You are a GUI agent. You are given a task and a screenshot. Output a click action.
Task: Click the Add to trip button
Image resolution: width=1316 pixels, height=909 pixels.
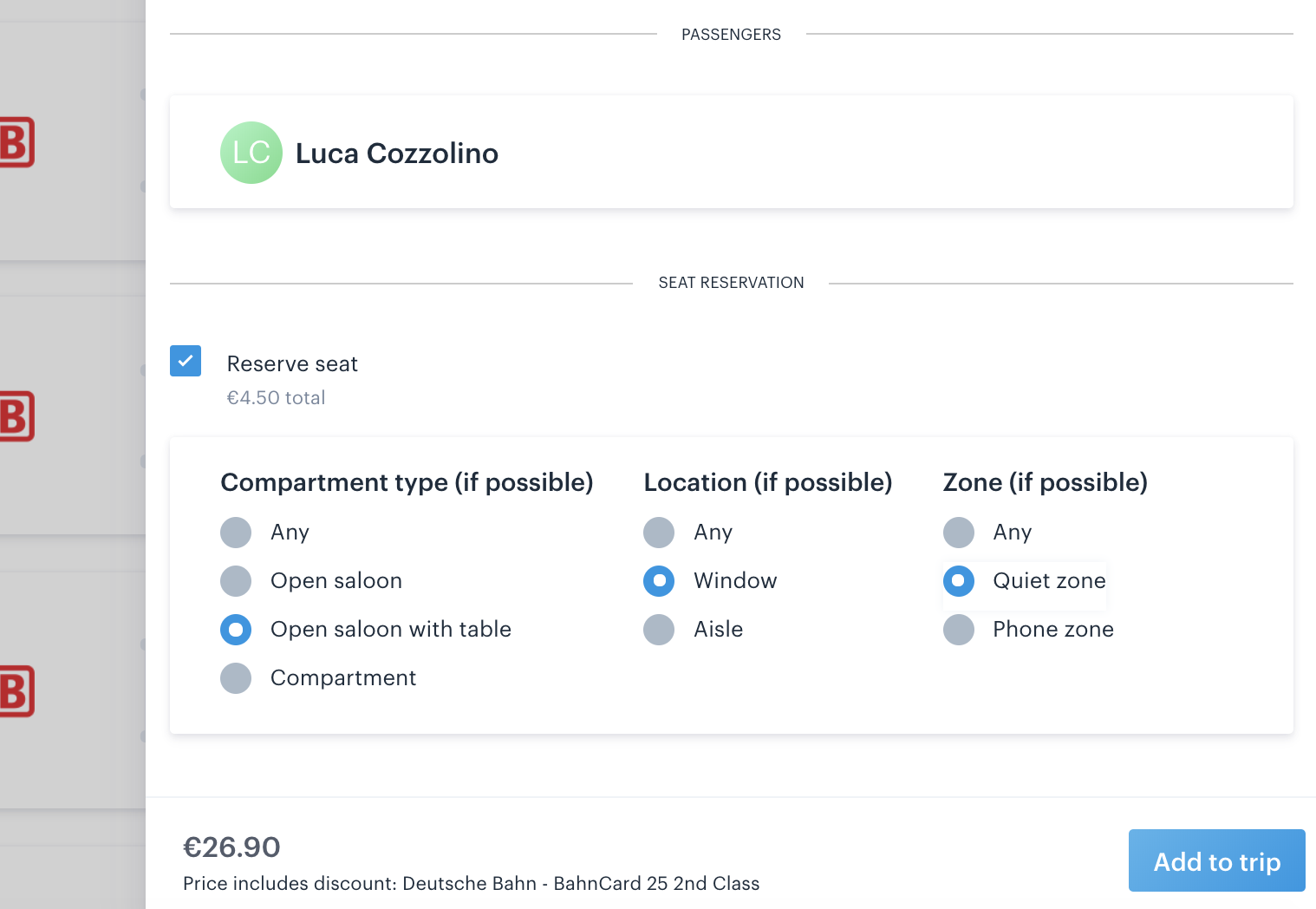point(1217,860)
